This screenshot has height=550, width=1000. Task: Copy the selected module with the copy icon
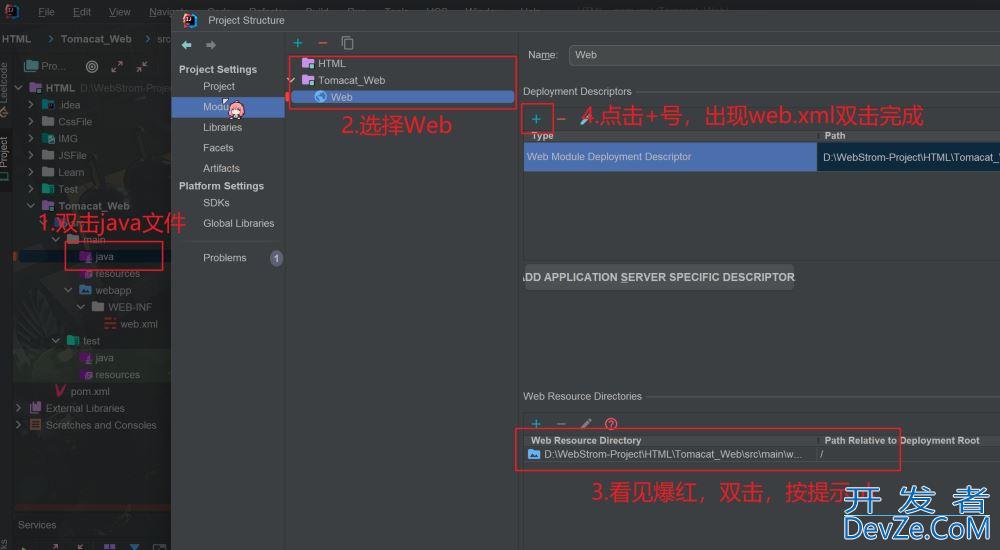(347, 43)
